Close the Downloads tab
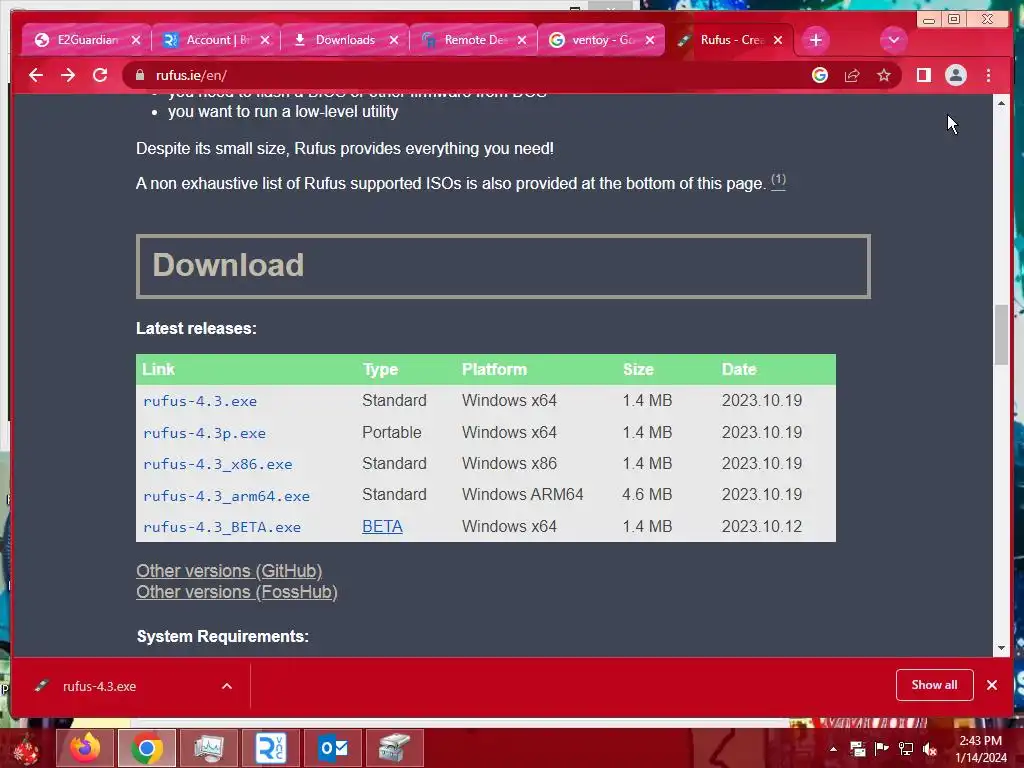This screenshot has width=1024, height=768. (x=394, y=40)
